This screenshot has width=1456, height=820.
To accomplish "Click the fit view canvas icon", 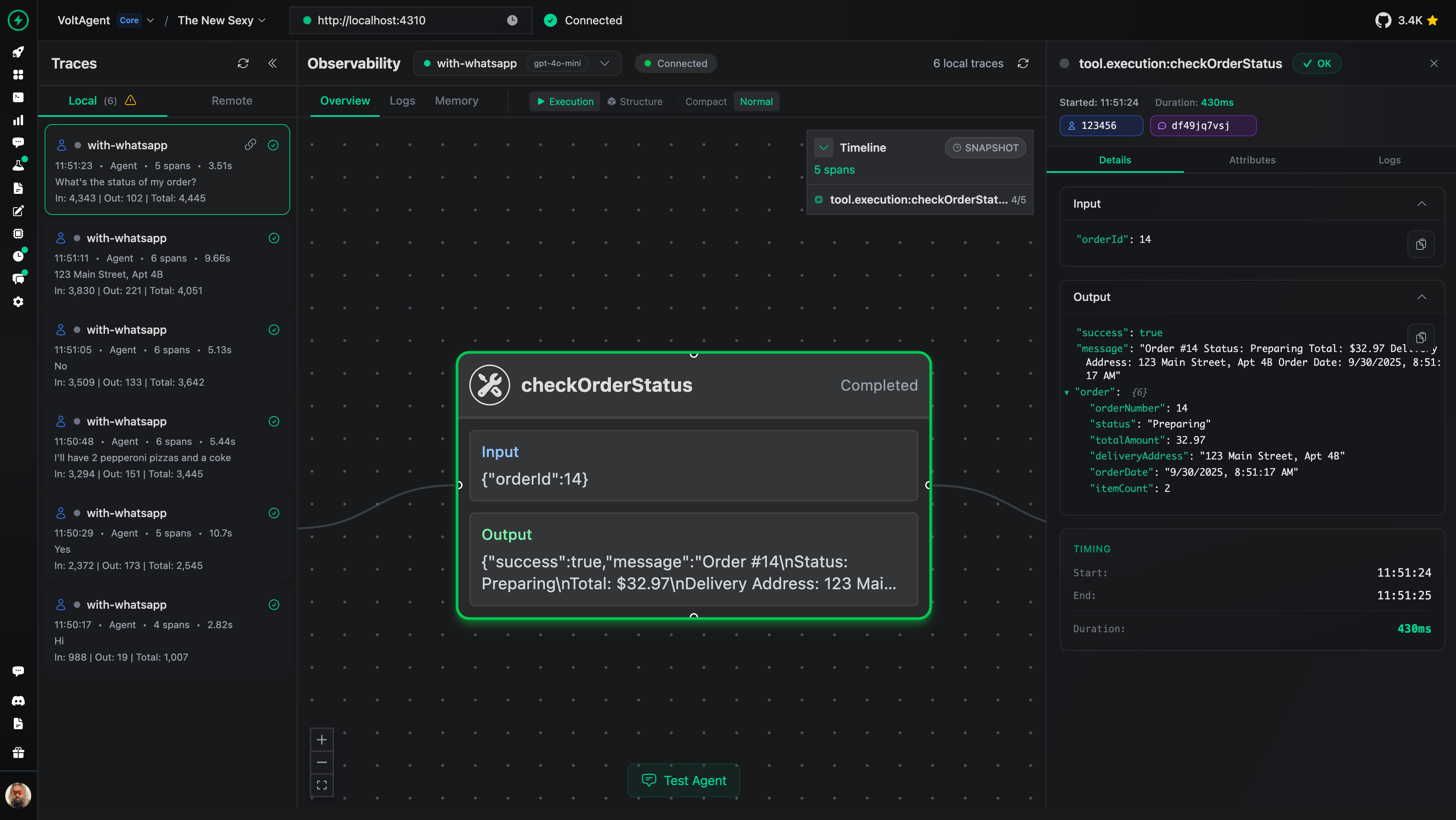I will [x=321, y=785].
